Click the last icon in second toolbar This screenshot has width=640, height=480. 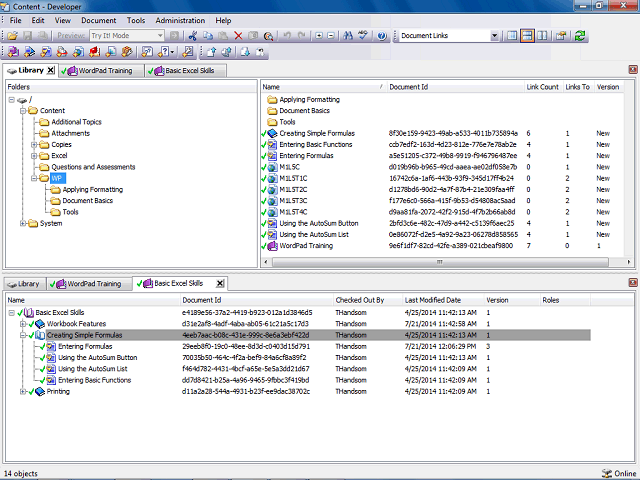click(x=260, y=52)
